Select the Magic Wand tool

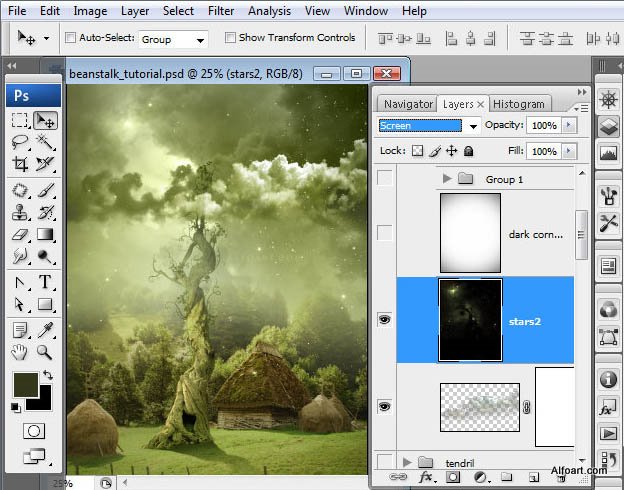45,142
